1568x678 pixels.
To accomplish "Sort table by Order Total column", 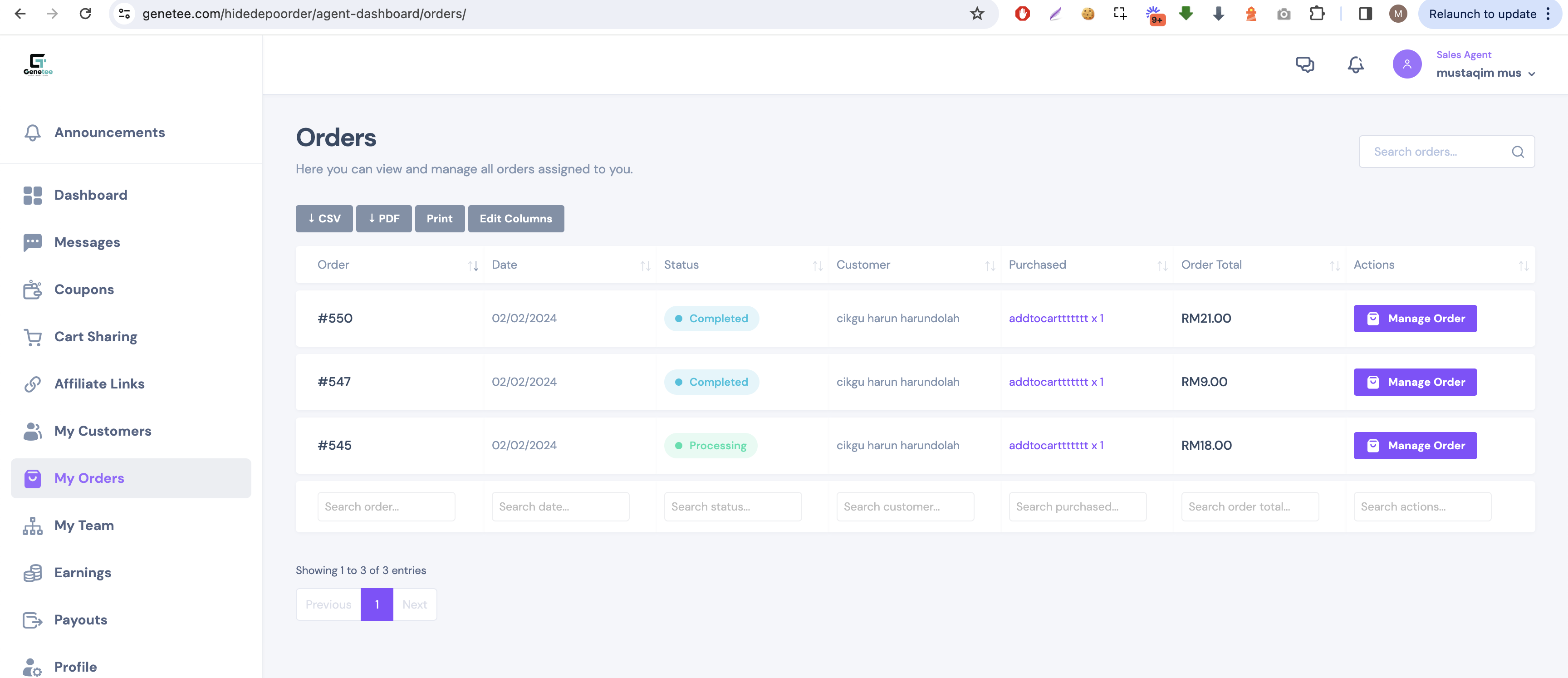I will tap(1334, 265).
